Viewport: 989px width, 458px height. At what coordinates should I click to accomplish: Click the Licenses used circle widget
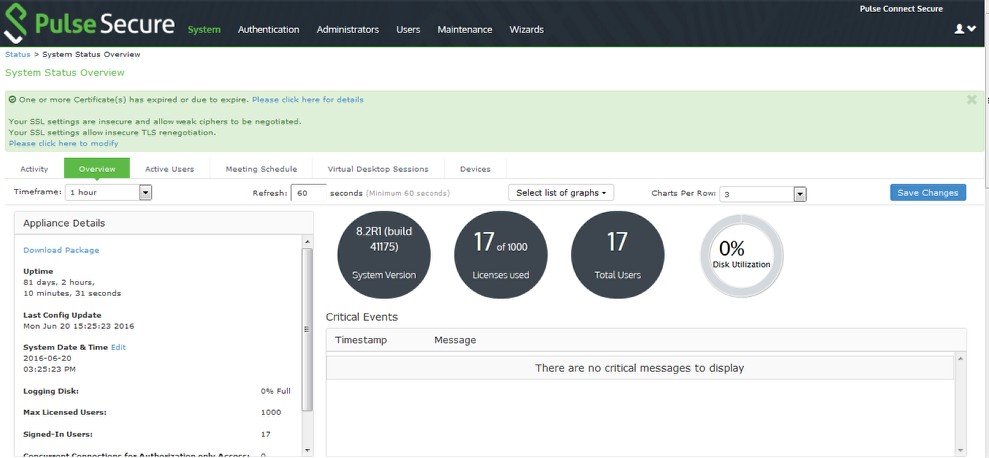(x=501, y=255)
